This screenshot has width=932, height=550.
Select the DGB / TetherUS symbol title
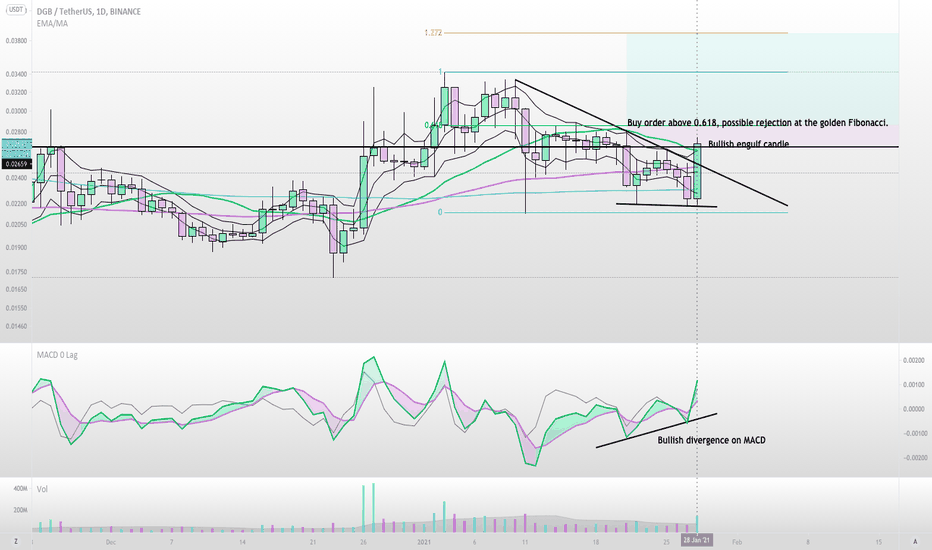click(89, 11)
